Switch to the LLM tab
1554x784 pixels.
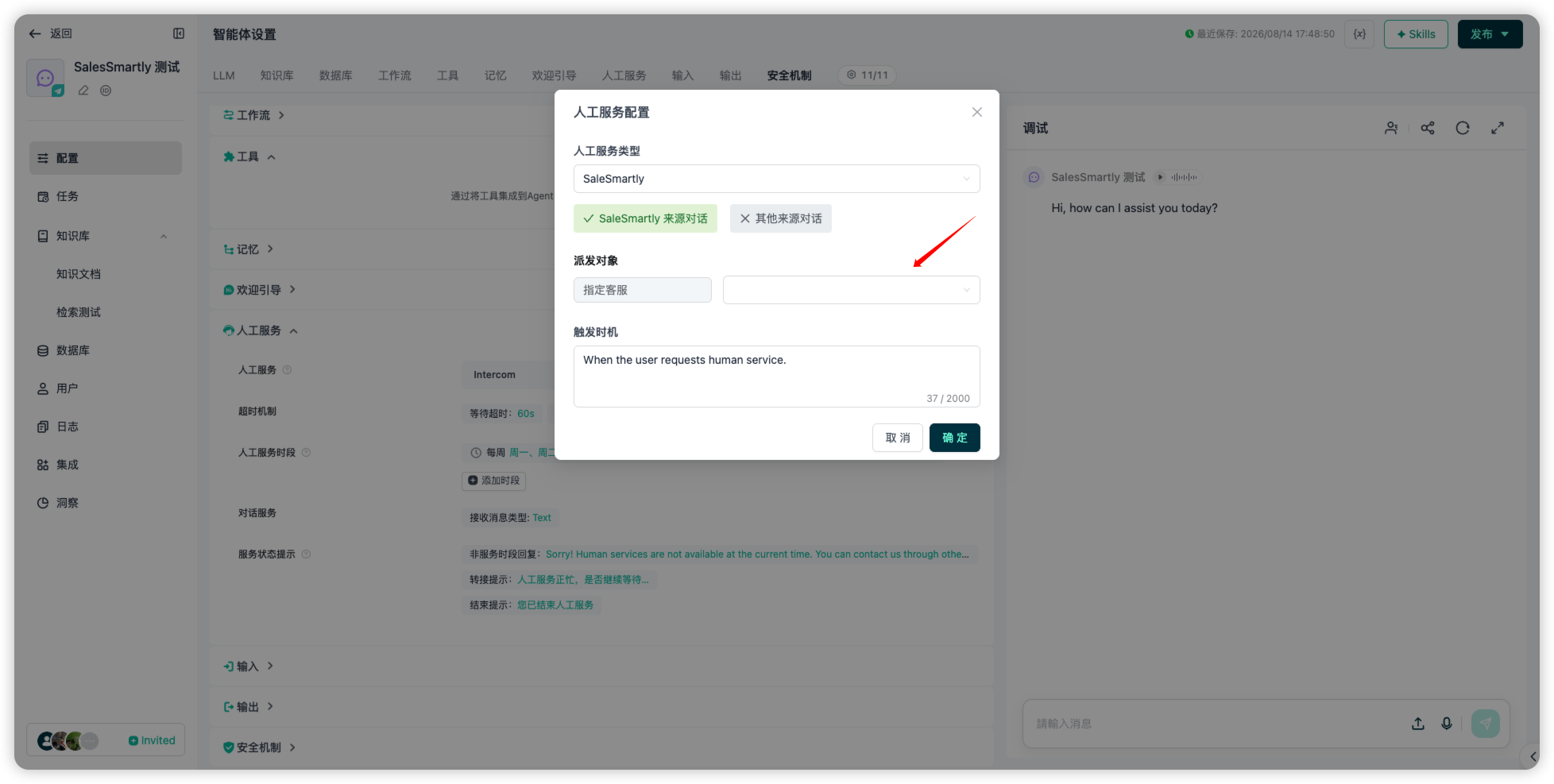tap(224, 75)
